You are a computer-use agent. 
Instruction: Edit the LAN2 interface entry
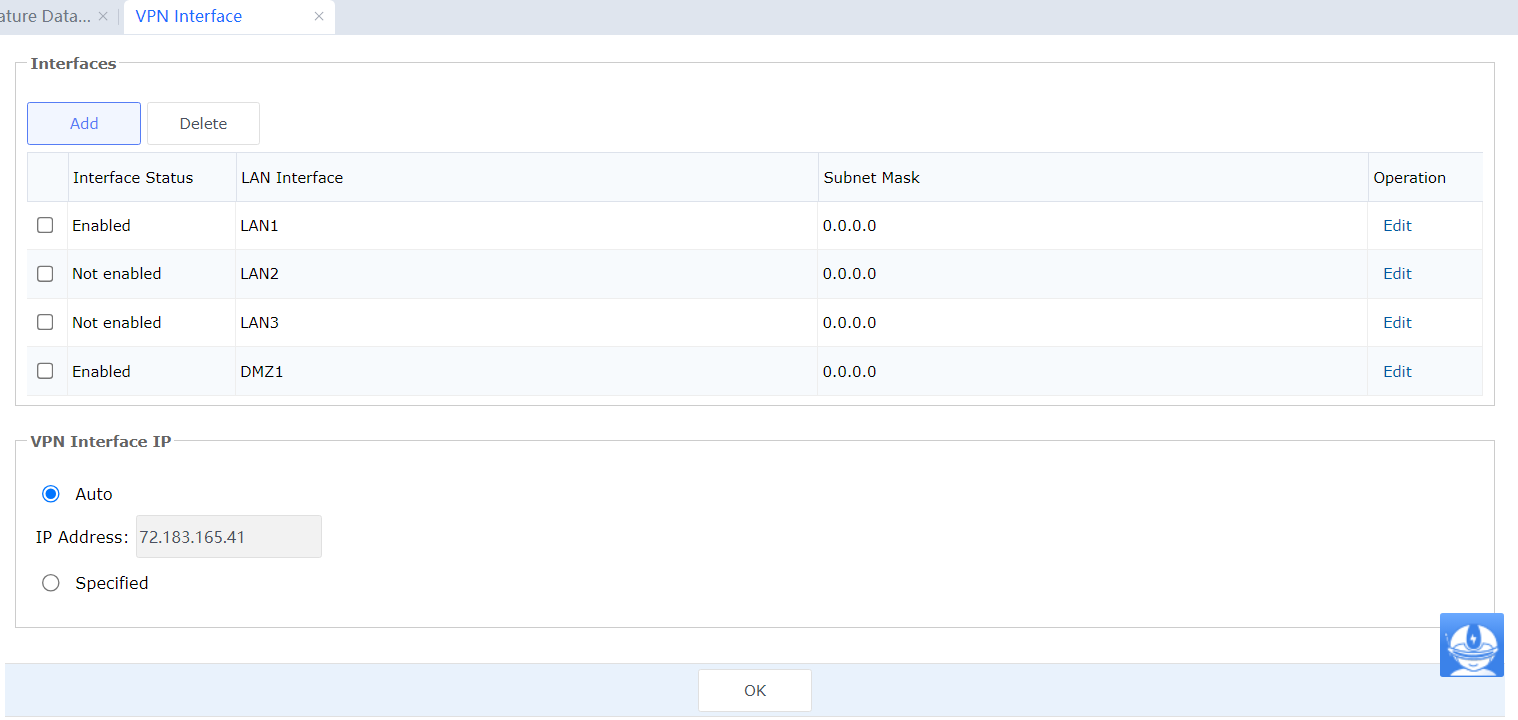pos(1396,274)
